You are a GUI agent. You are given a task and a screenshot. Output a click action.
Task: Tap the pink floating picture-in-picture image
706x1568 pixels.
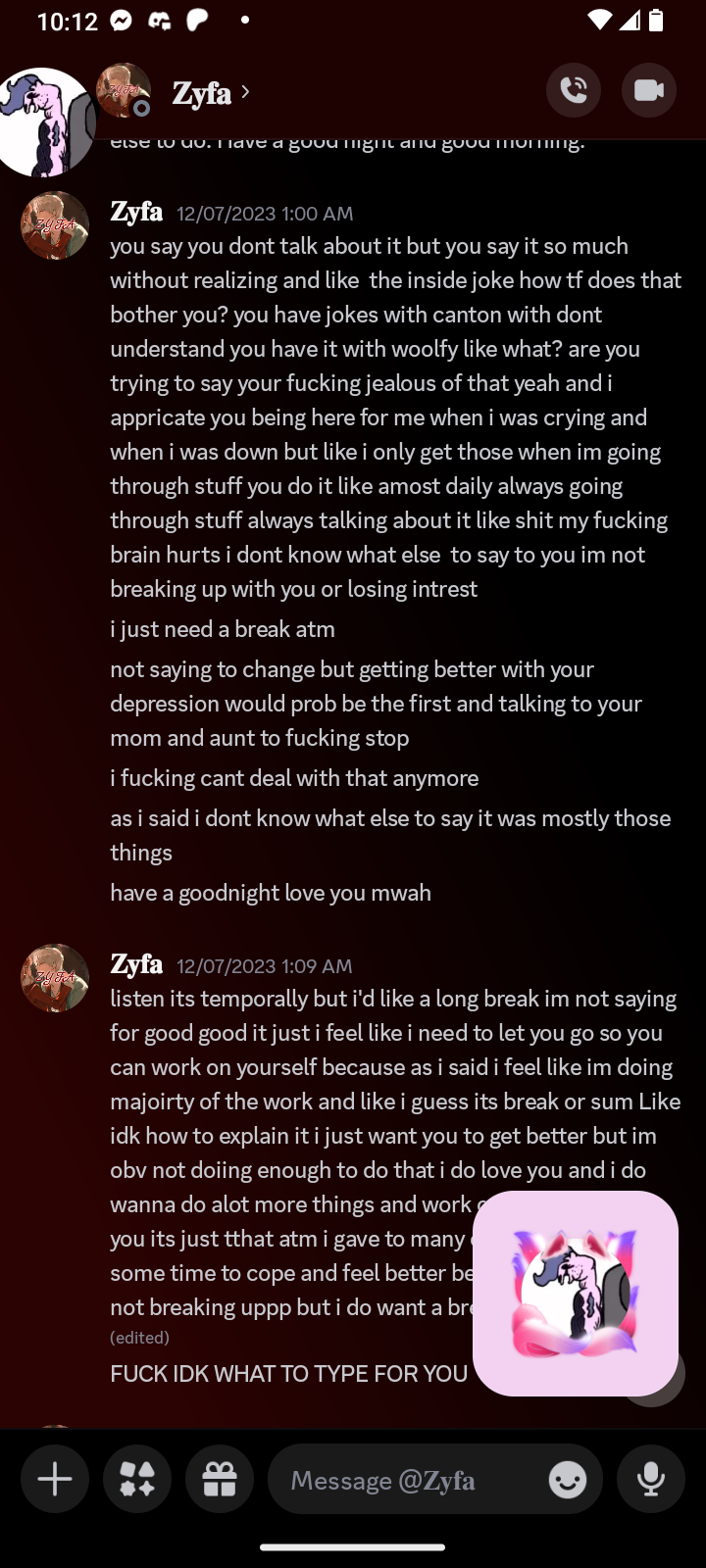(x=576, y=1293)
